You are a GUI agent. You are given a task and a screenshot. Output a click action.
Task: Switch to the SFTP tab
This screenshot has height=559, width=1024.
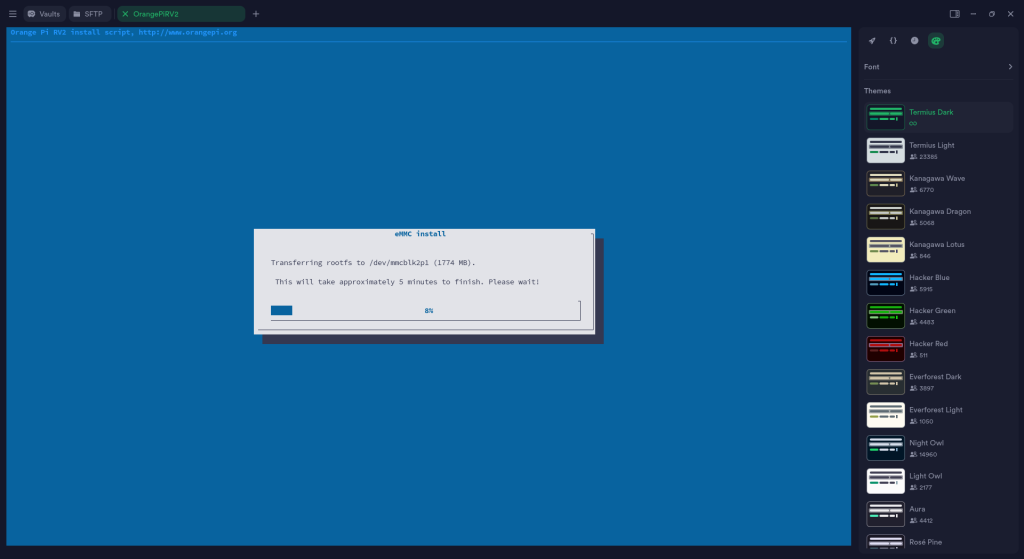tap(89, 14)
